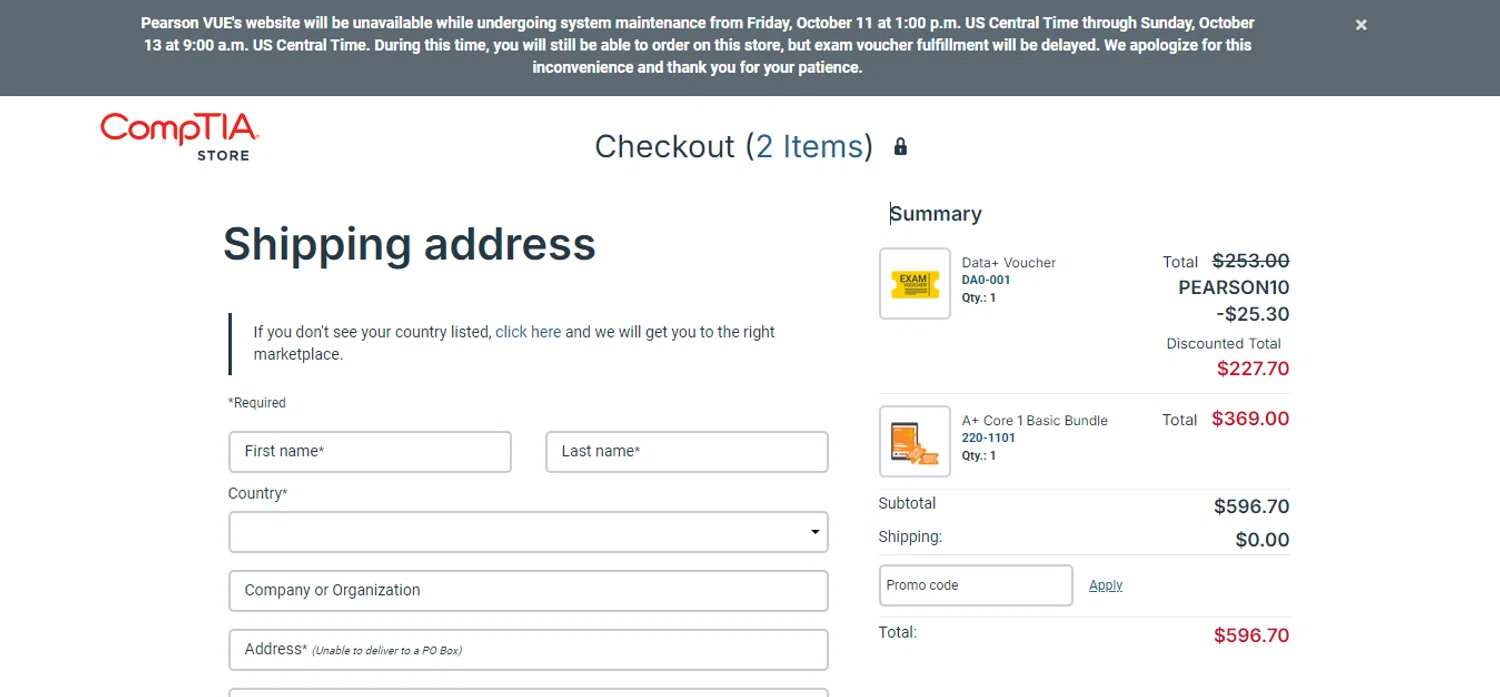The height and width of the screenshot is (697, 1500).
Task: Select the 'Data+ Voucher' product name
Action: pos(1009,263)
